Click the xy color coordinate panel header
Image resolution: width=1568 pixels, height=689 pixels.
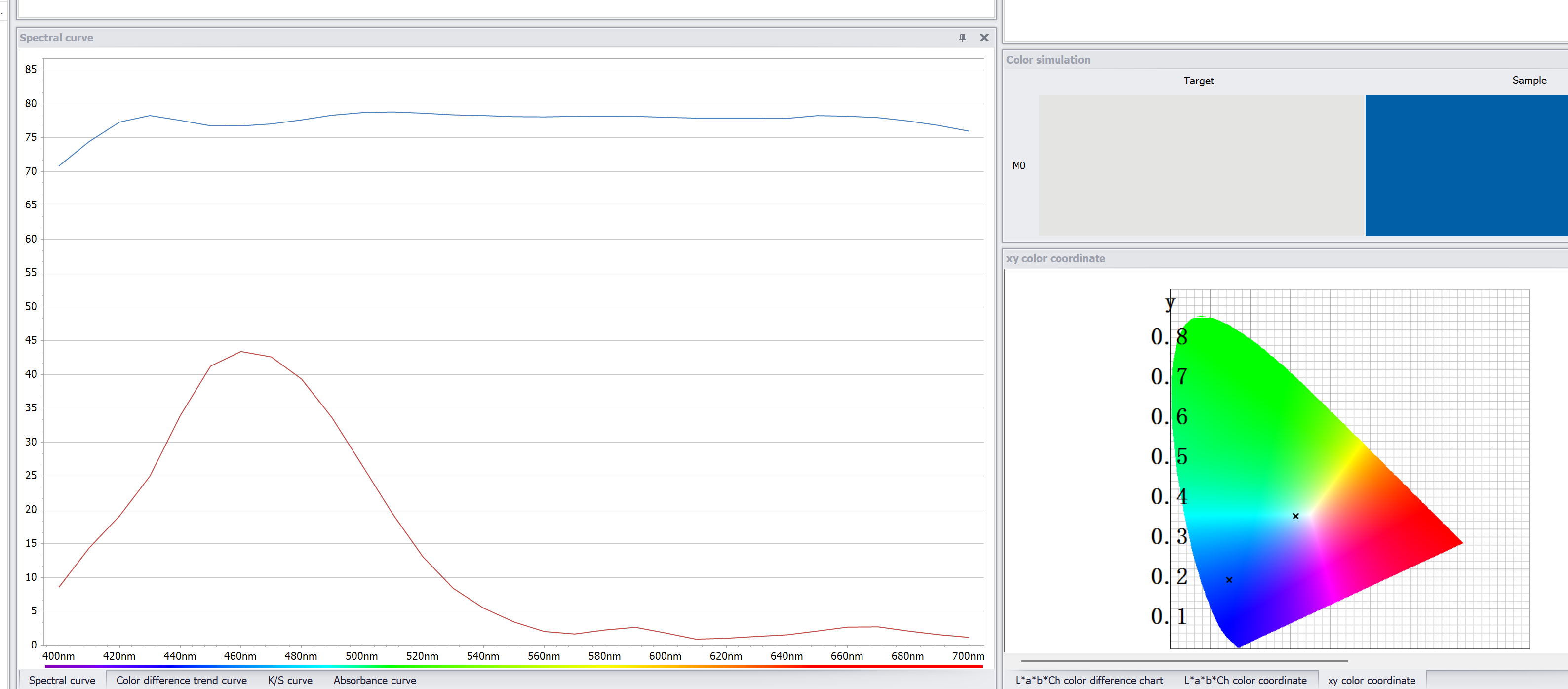(1055, 258)
